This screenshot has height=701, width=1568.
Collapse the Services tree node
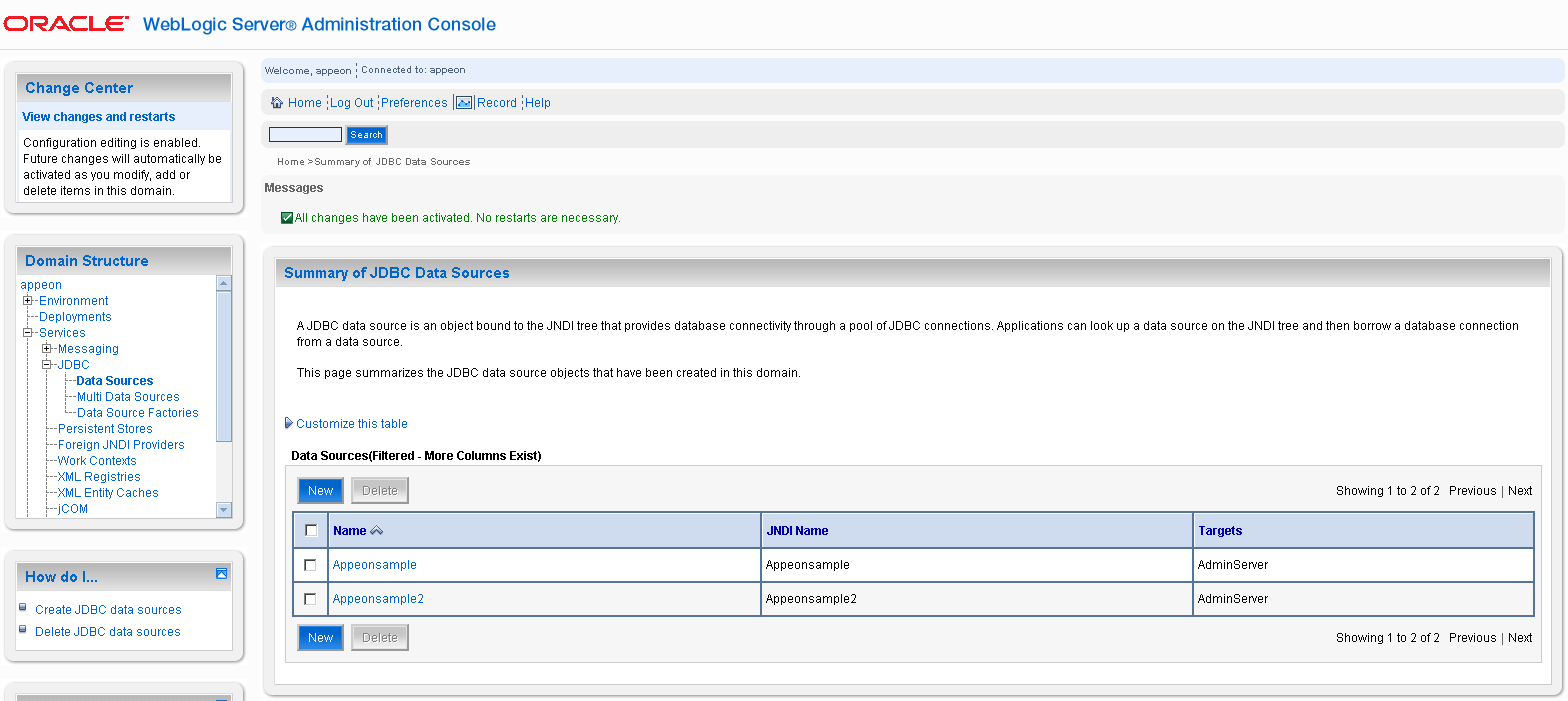[x=28, y=332]
